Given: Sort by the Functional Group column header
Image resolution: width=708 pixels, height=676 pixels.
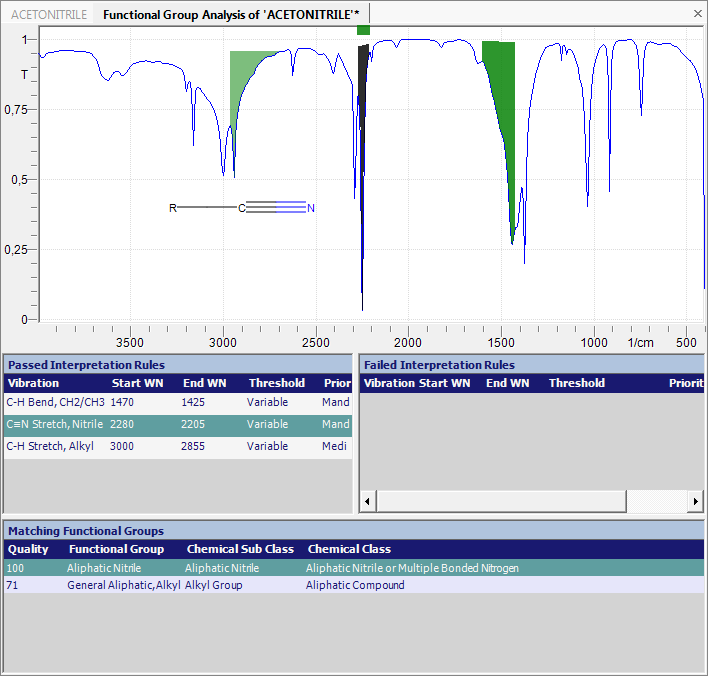Looking at the screenshot, I should (x=116, y=549).
